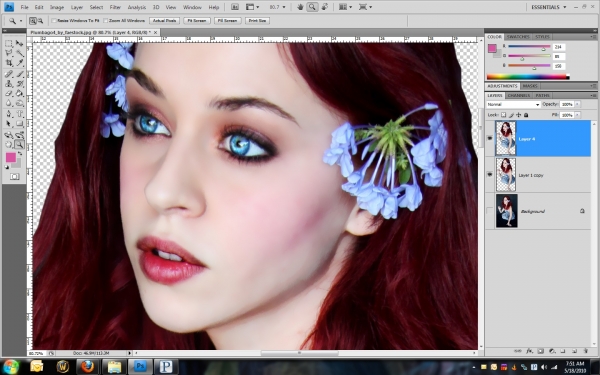Toggle lock all padlock icon
The width and height of the screenshot is (600, 375).
click(526, 115)
